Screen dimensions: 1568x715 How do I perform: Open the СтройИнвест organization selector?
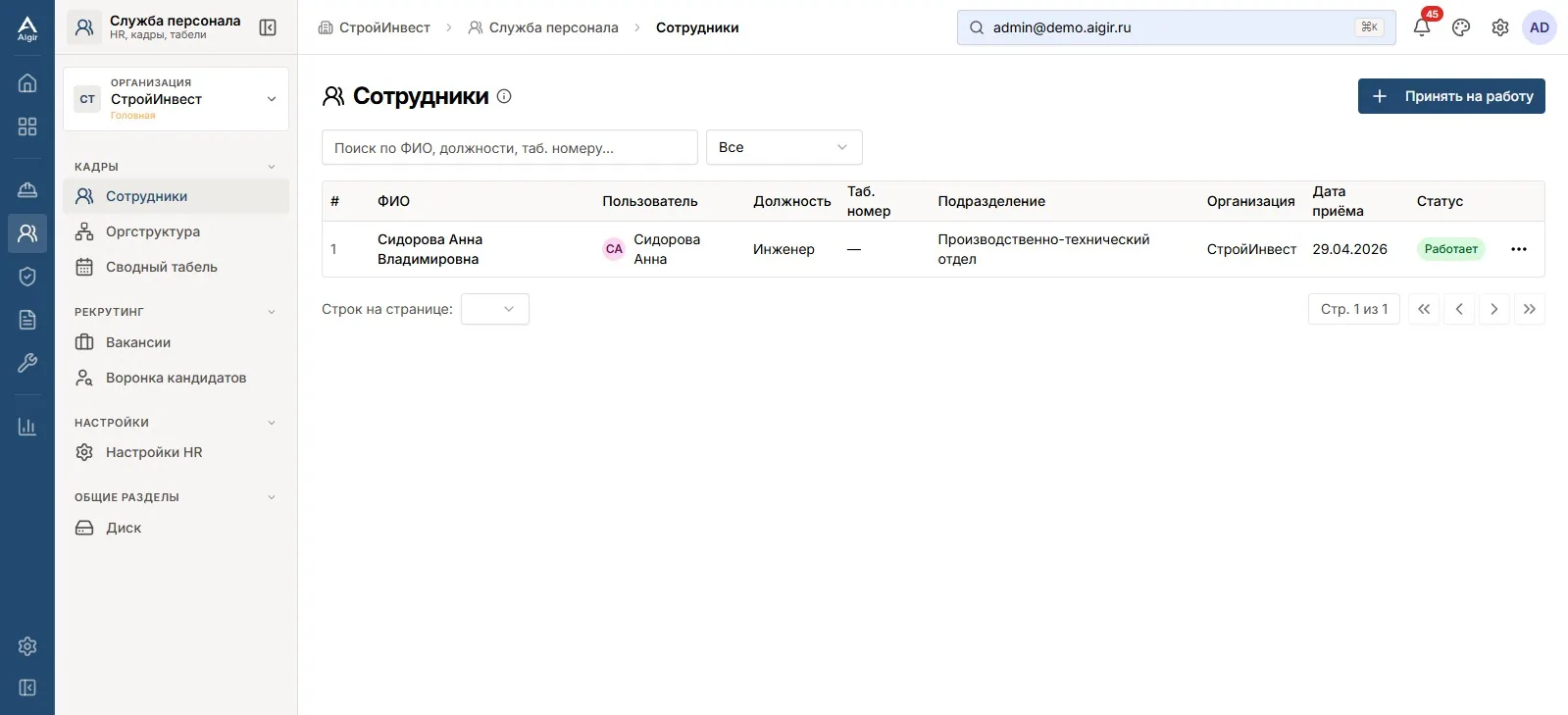(x=176, y=99)
